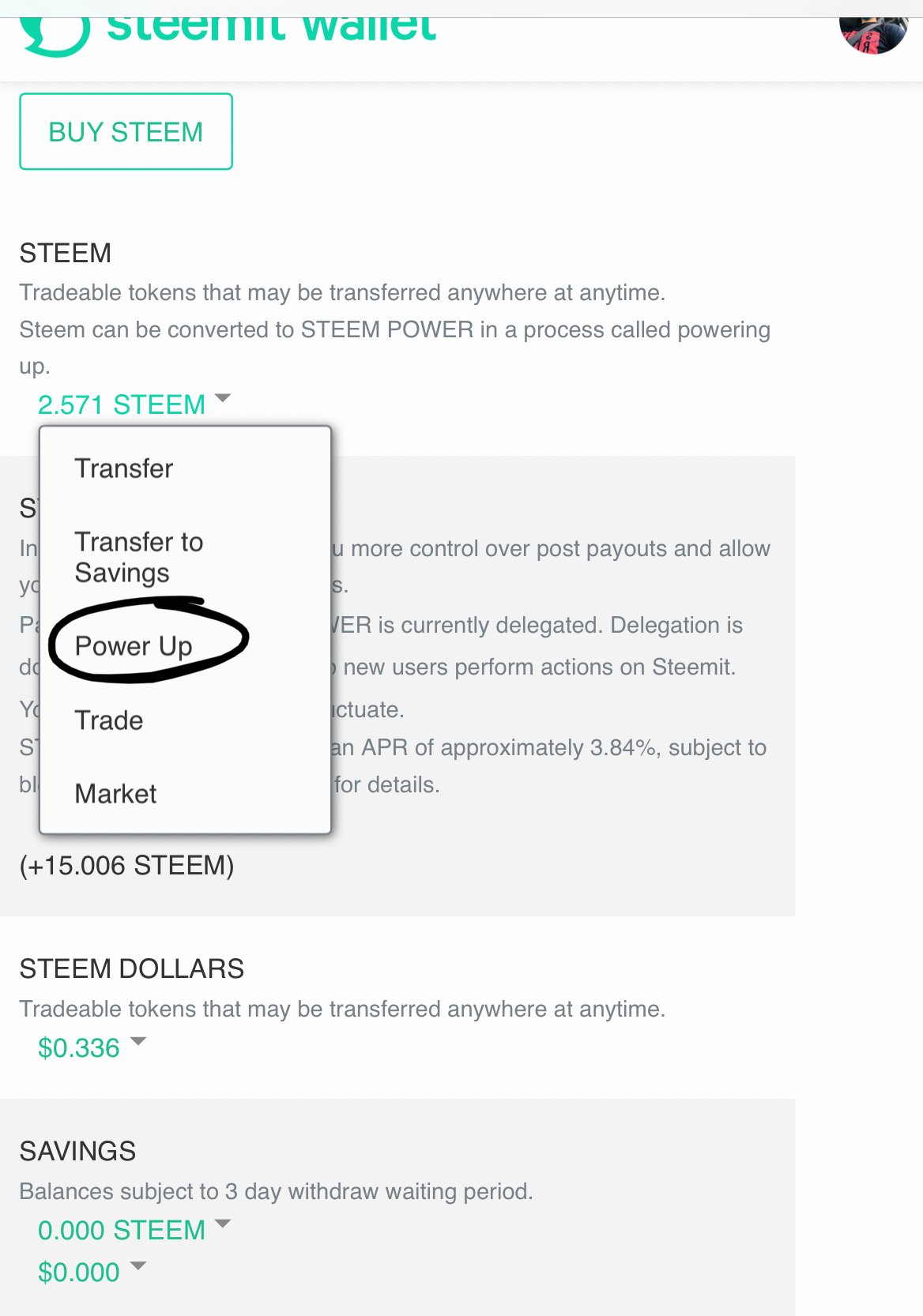Choose Transfer to Savings option
The image size is (923, 1316).
tap(138, 557)
